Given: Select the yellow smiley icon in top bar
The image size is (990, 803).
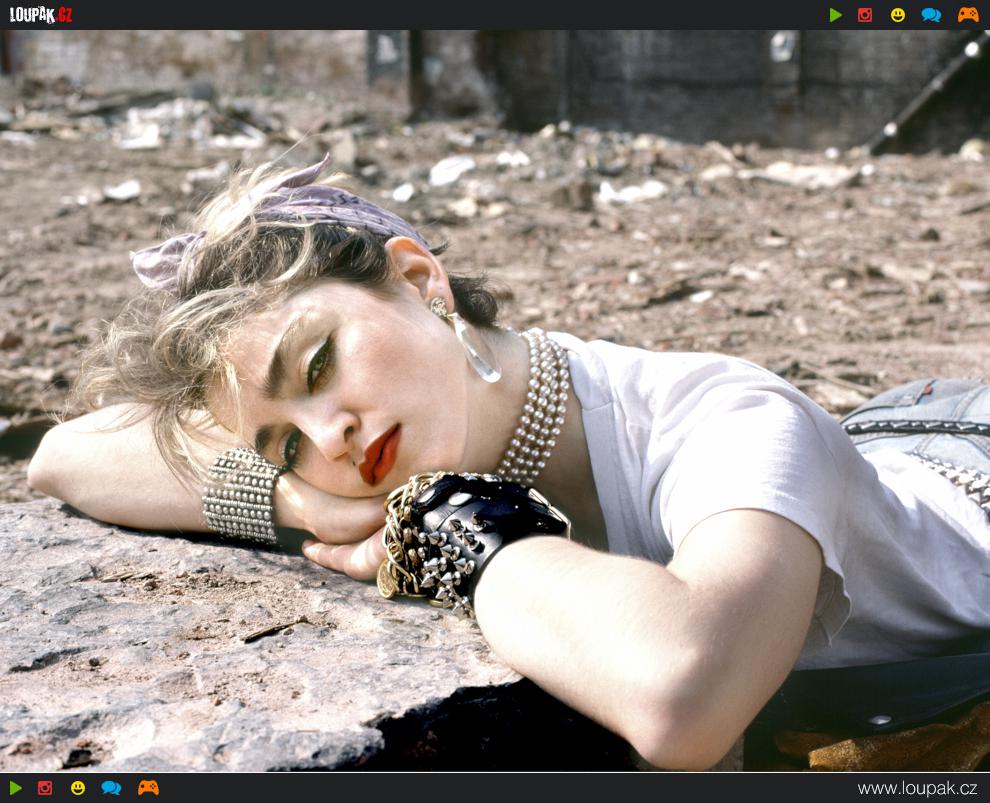Looking at the screenshot, I should 898,15.
